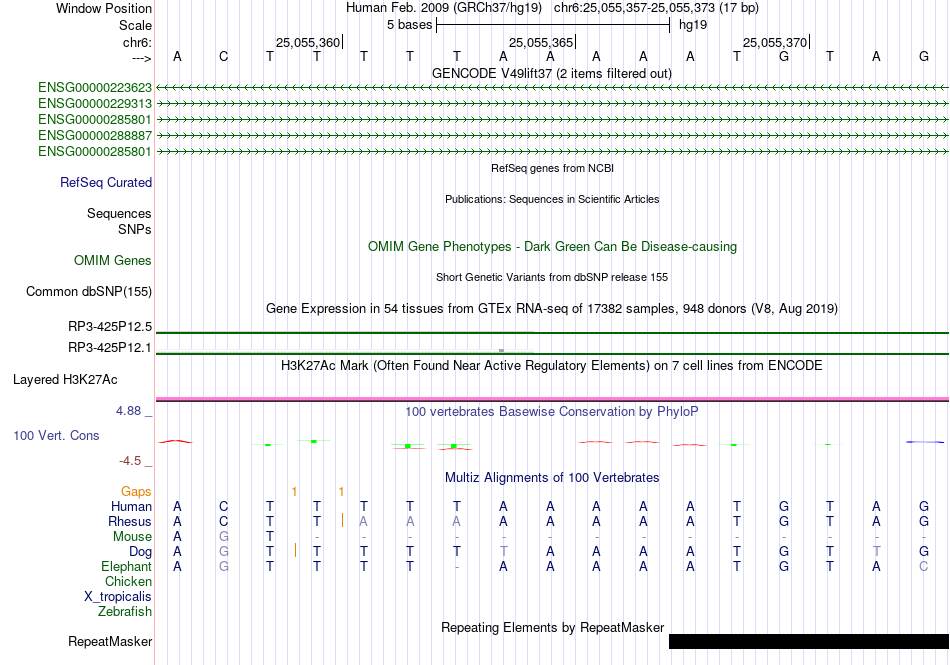The width and height of the screenshot is (950, 665).
Task: Click the ENSG00000288887 gene label
Action: 95,136
